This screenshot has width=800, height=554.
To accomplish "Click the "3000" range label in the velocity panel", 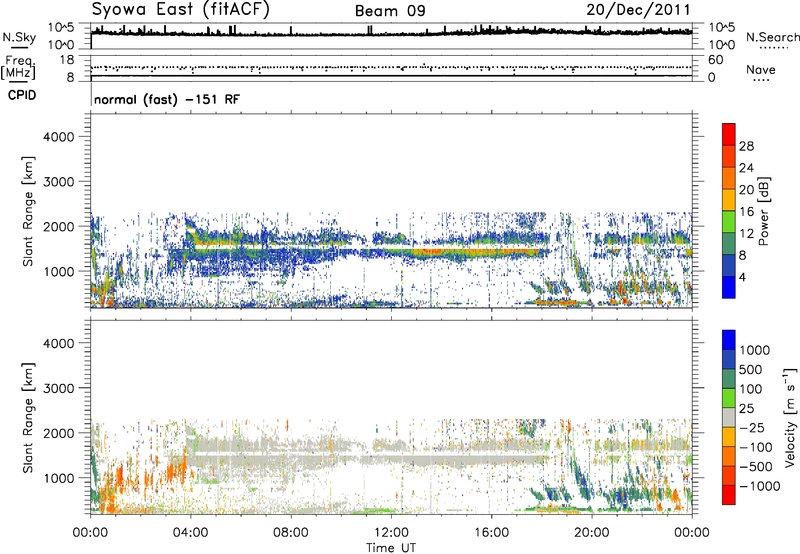I will click(59, 388).
